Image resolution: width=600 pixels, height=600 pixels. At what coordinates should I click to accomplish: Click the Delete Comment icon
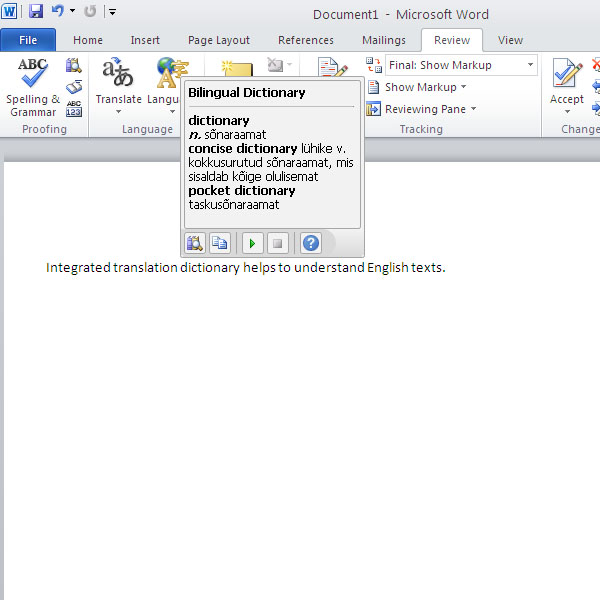coord(275,65)
